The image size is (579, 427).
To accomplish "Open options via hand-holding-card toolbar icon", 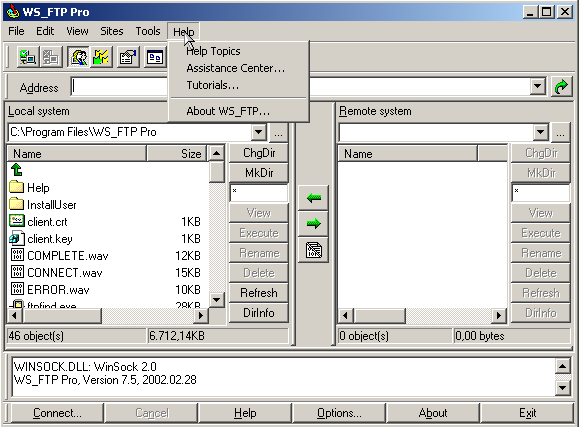I will 128,57.
